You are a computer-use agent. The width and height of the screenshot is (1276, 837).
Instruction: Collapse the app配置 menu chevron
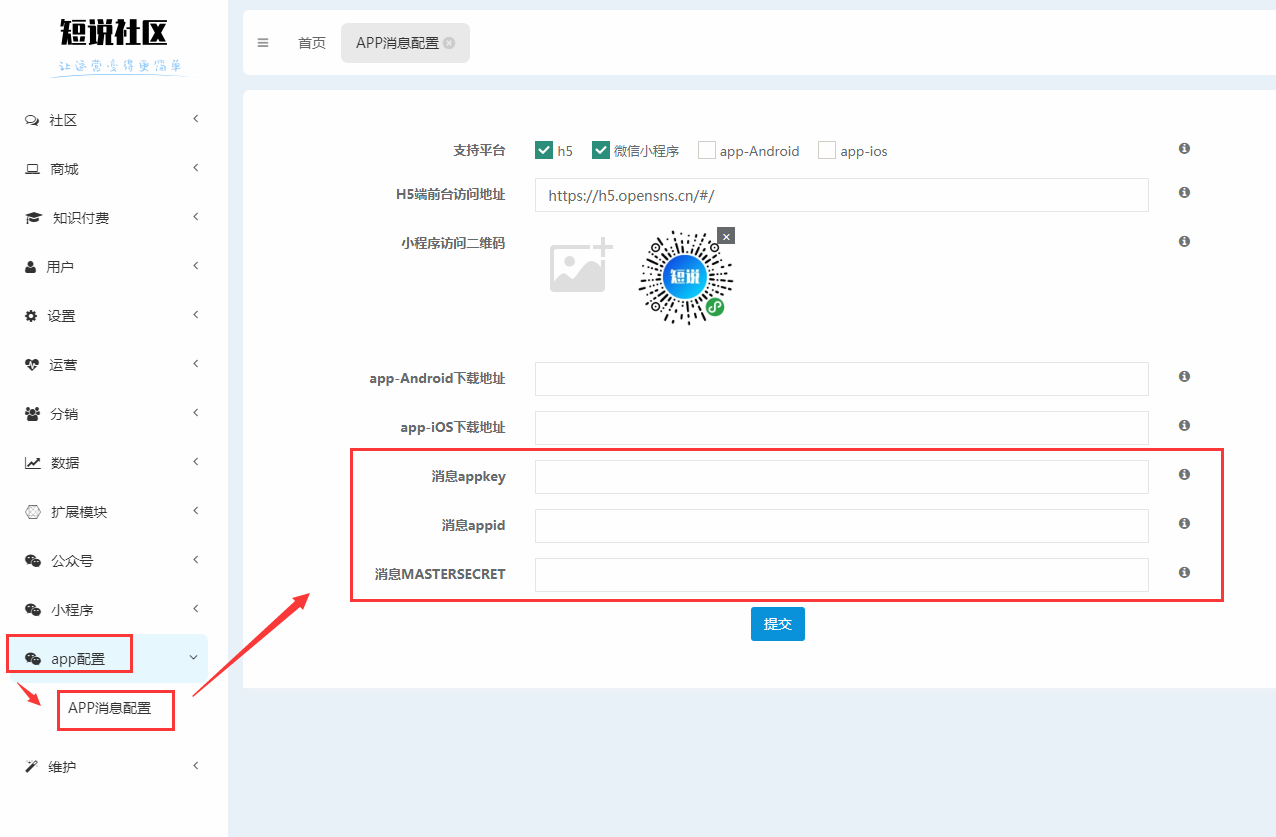point(194,658)
